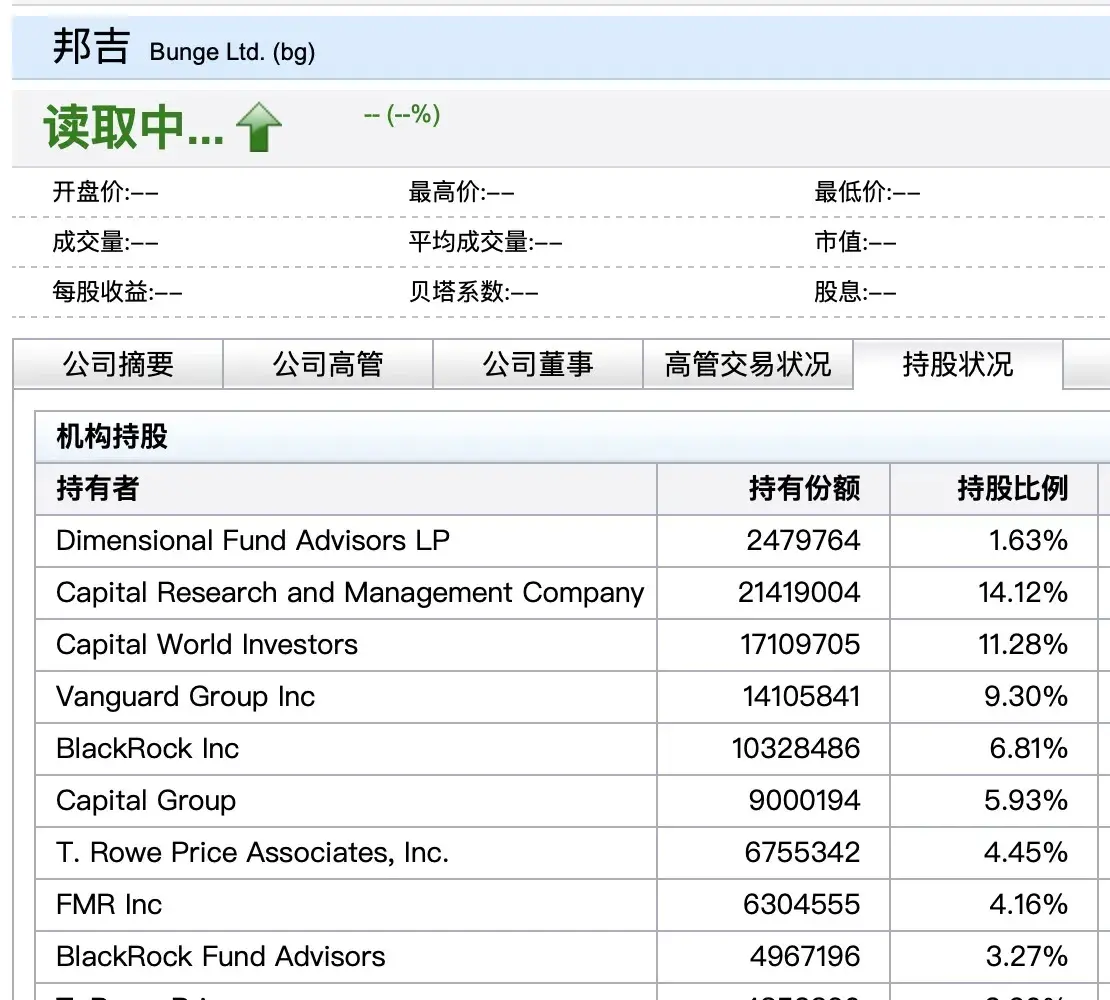Select the BlackRock Inc row
The width and height of the screenshot is (1110, 1000).
pyautogui.click(x=148, y=749)
